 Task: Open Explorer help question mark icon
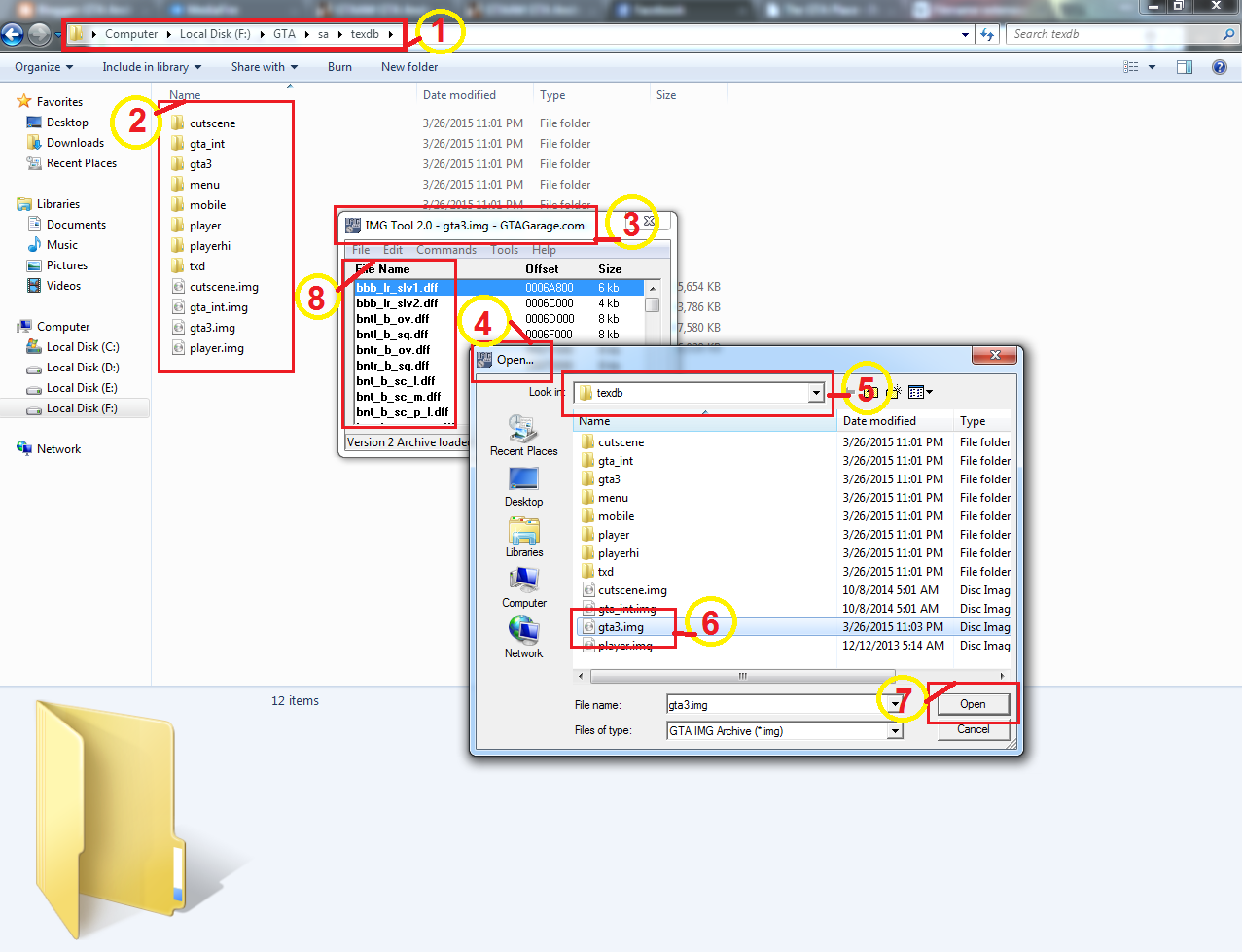tap(1220, 67)
